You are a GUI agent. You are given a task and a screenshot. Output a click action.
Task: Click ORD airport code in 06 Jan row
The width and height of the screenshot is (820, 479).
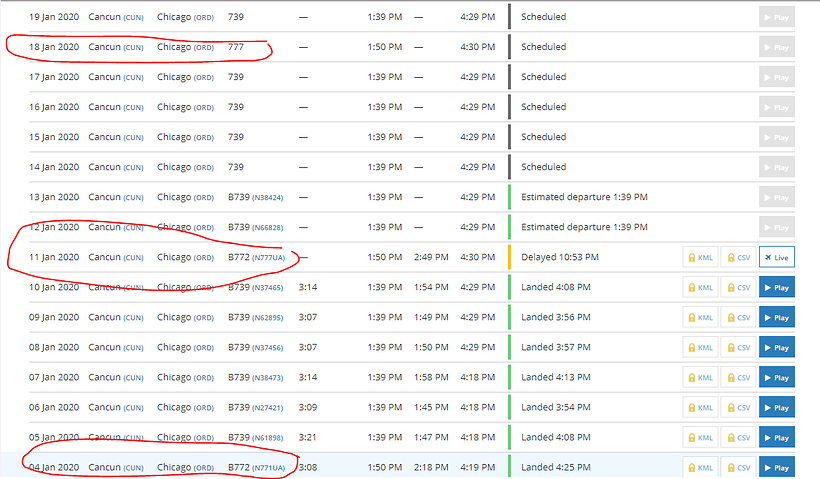tap(203, 408)
